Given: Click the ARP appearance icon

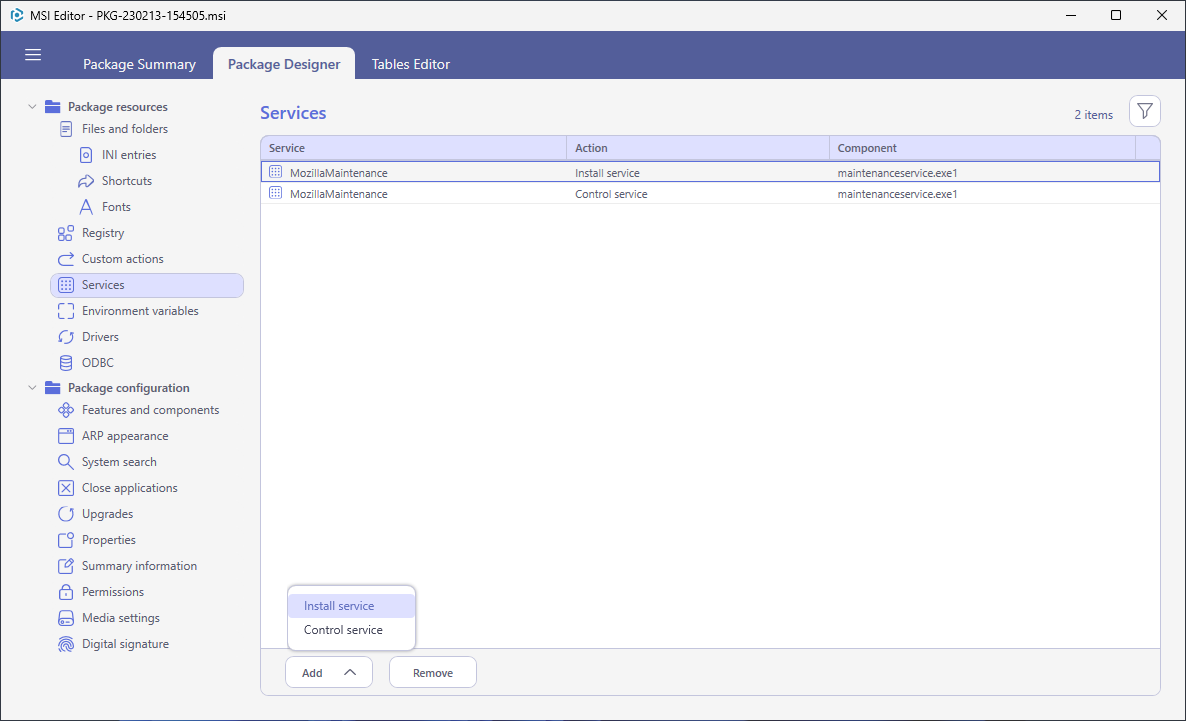Looking at the screenshot, I should click(x=66, y=436).
